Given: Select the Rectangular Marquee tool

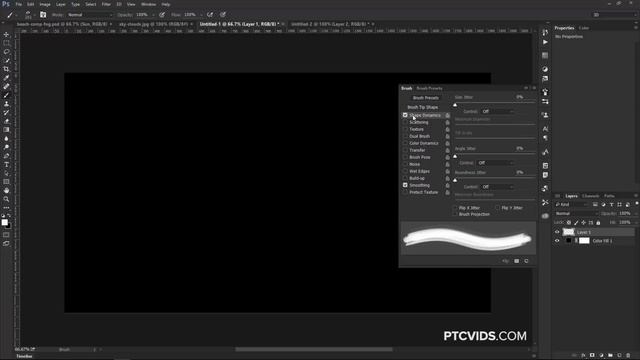Looking at the screenshot, I should click(x=6, y=43).
